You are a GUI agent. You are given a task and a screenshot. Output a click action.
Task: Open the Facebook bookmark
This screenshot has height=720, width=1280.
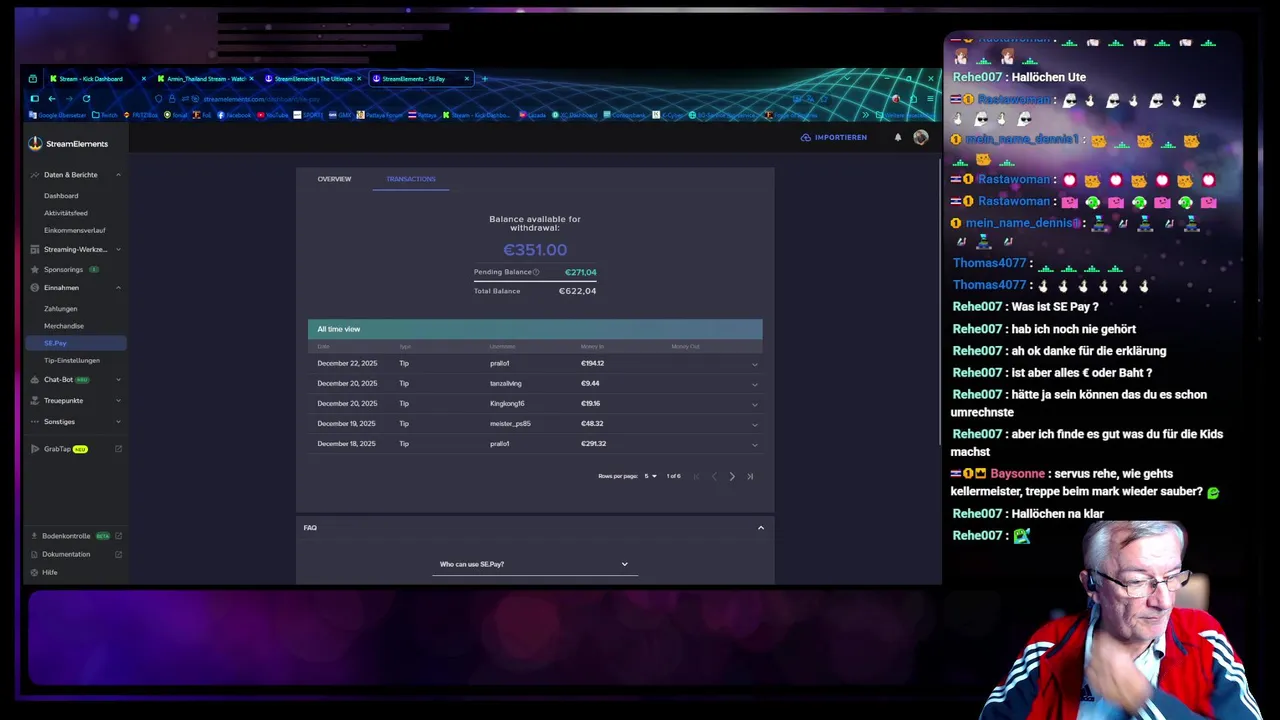[234, 115]
